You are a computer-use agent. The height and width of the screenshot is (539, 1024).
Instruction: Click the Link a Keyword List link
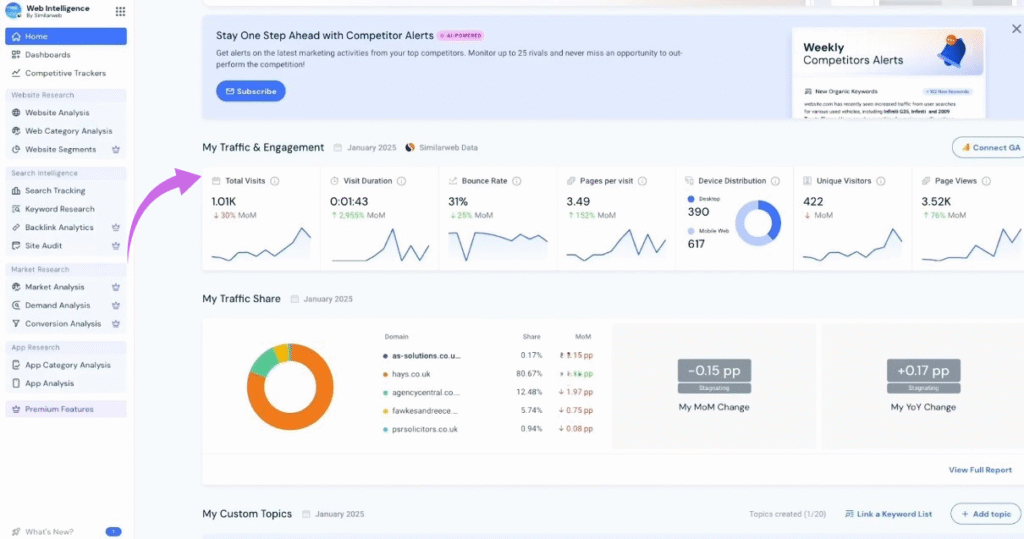[888, 514]
